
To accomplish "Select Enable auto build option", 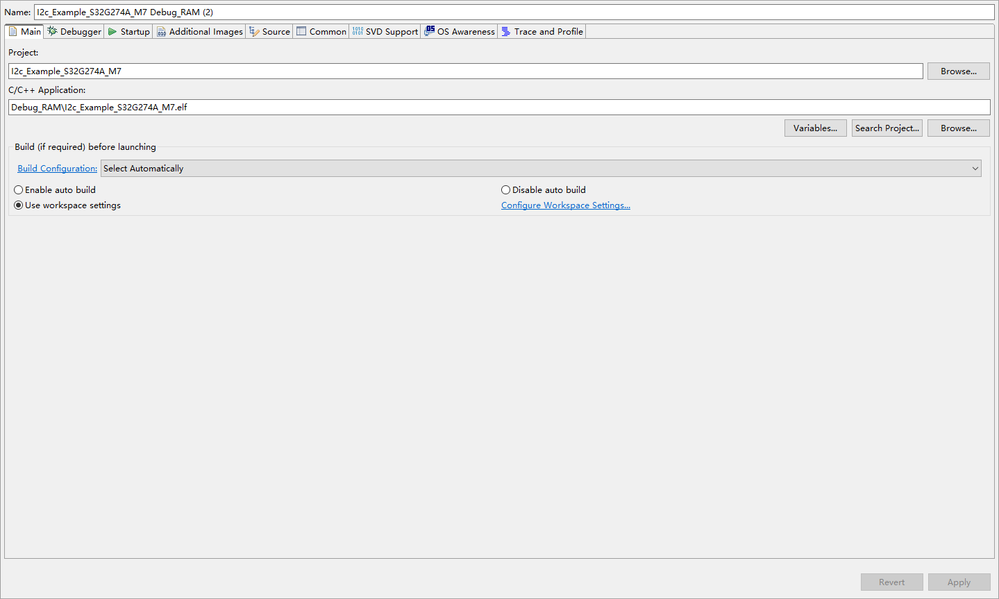I will click(55, 190).
